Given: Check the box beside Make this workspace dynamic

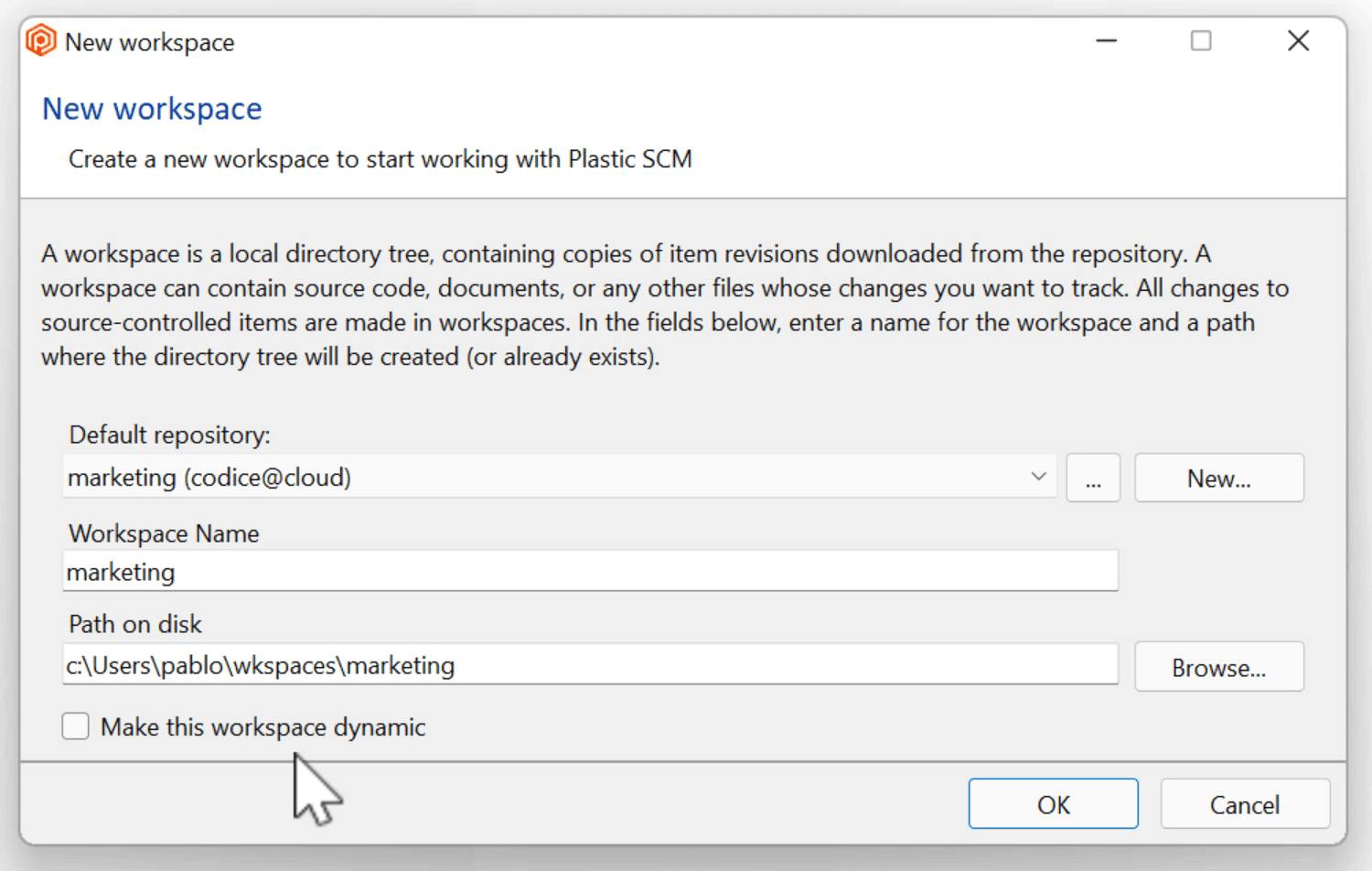Looking at the screenshot, I should (x=75, y=726).
